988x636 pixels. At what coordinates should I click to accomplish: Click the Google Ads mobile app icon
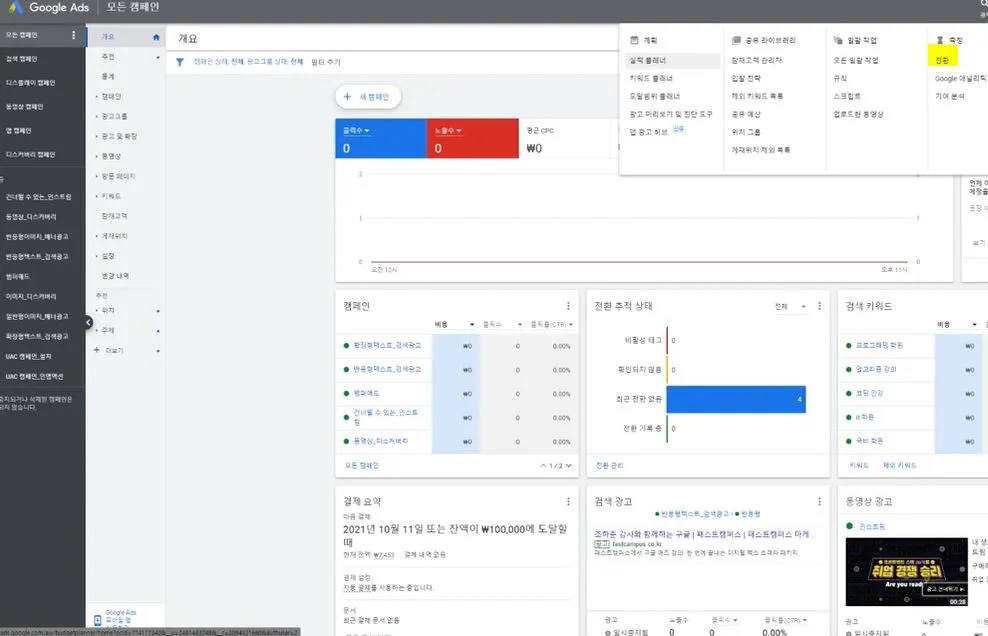click(98, 620)
